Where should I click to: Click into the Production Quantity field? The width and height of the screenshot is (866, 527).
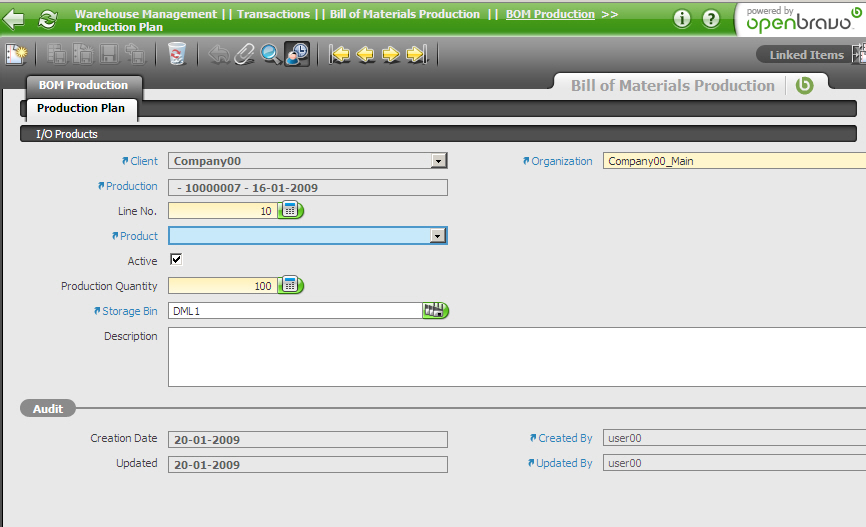pos(222,285)
